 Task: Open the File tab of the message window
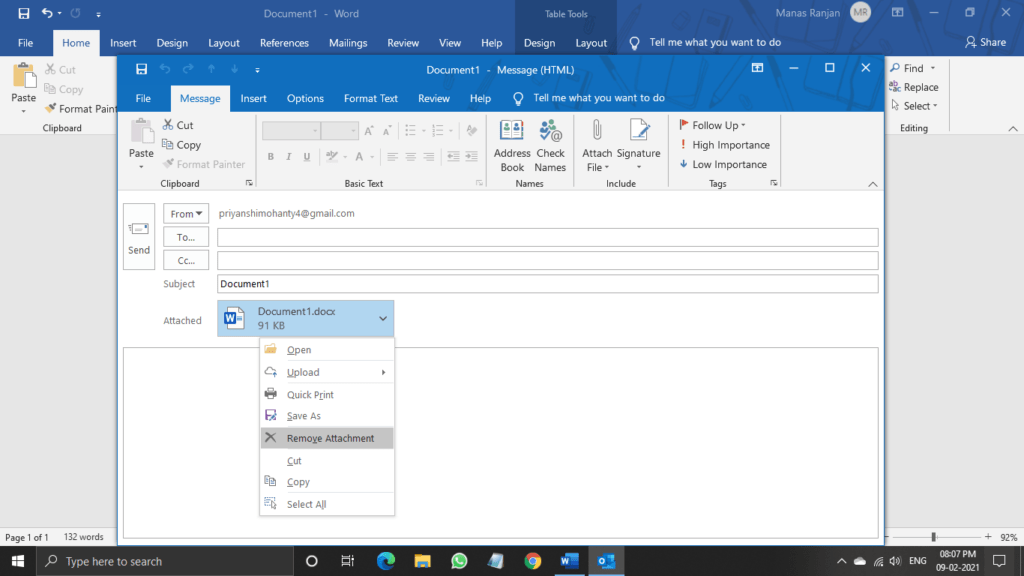click(143, 99)
